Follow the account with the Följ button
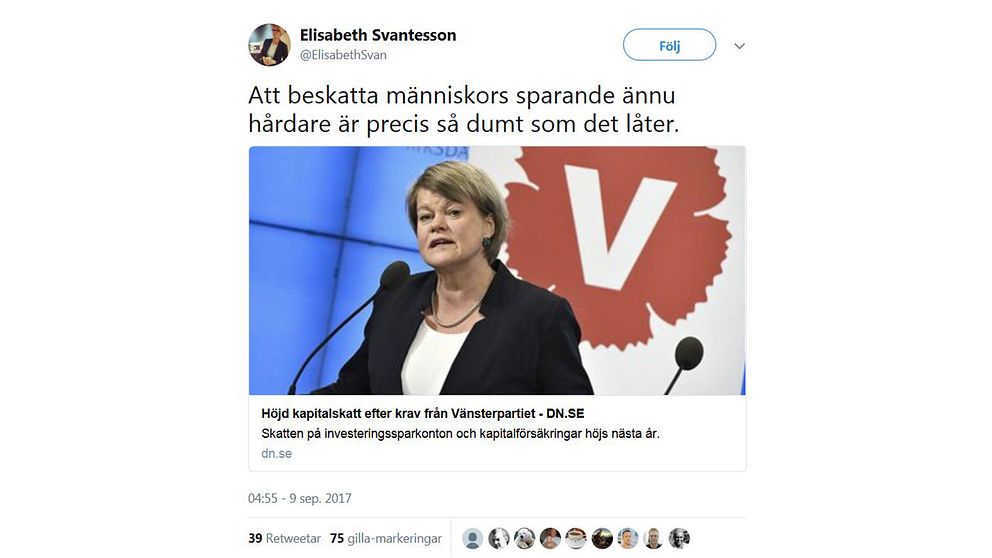 pyautogui.click(x=669, y=45)
